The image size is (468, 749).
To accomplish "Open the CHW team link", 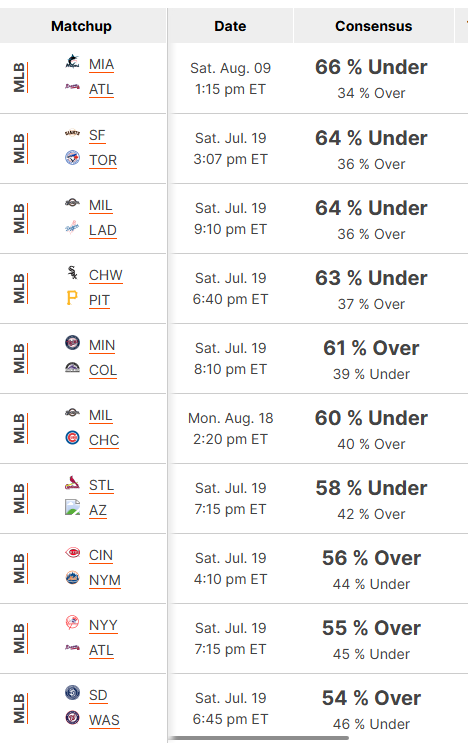I will (106, 276).
